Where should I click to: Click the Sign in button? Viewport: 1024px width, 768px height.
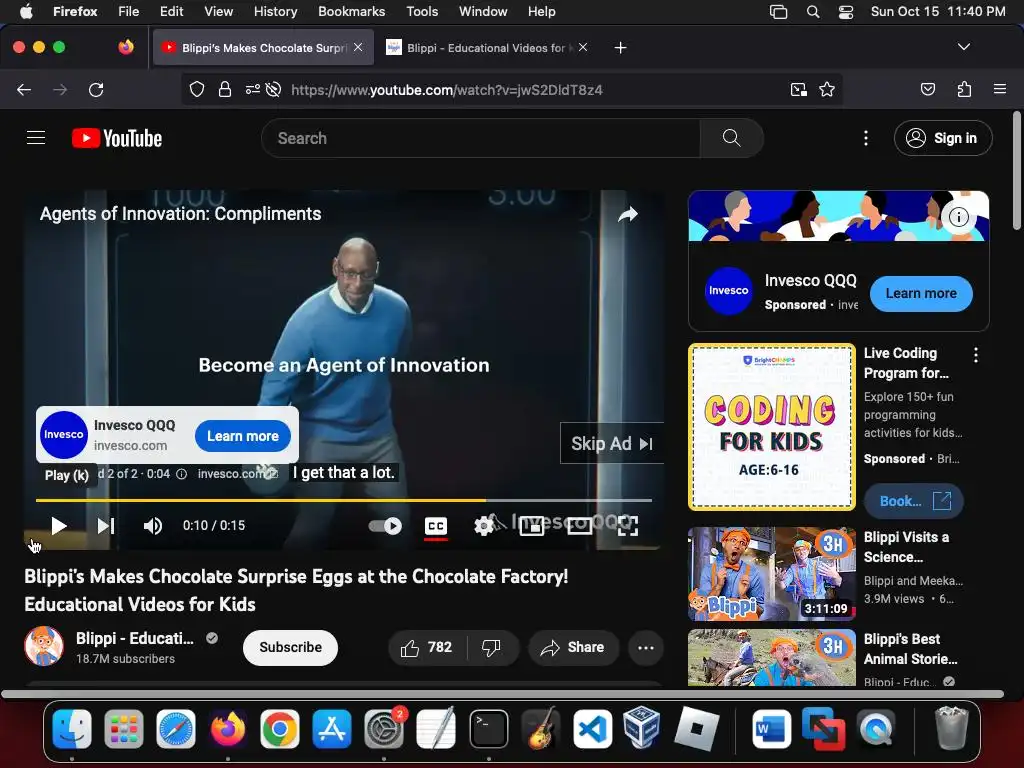(943, 138)
